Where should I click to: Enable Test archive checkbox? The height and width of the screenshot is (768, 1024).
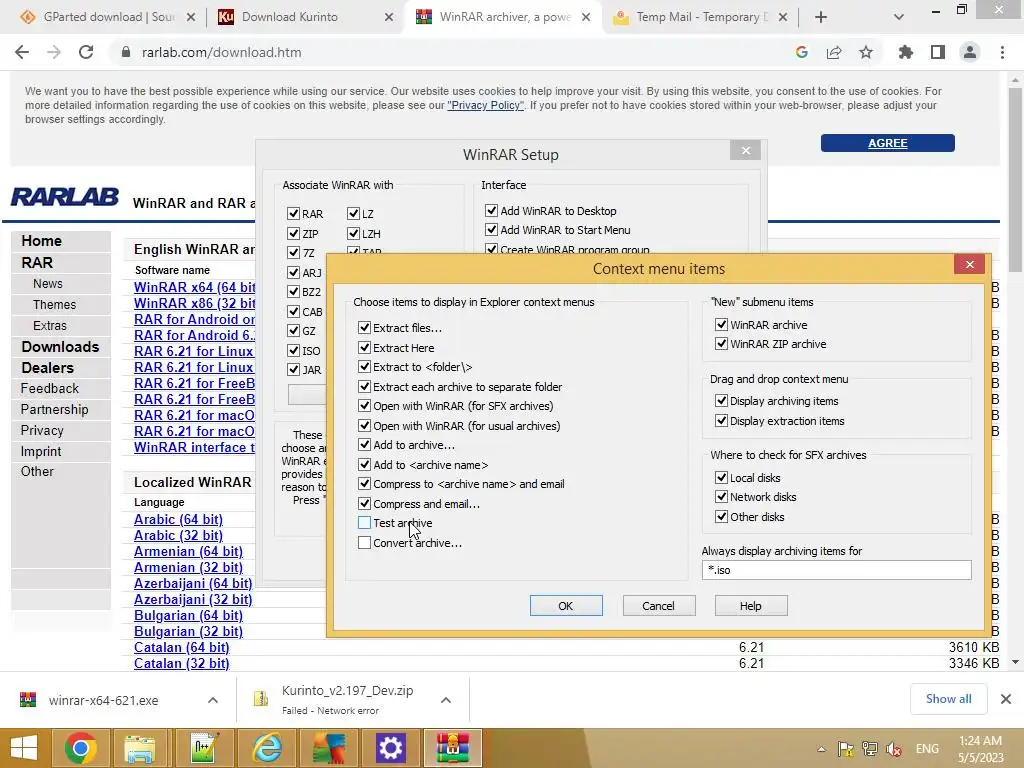[x=364, y=522]
